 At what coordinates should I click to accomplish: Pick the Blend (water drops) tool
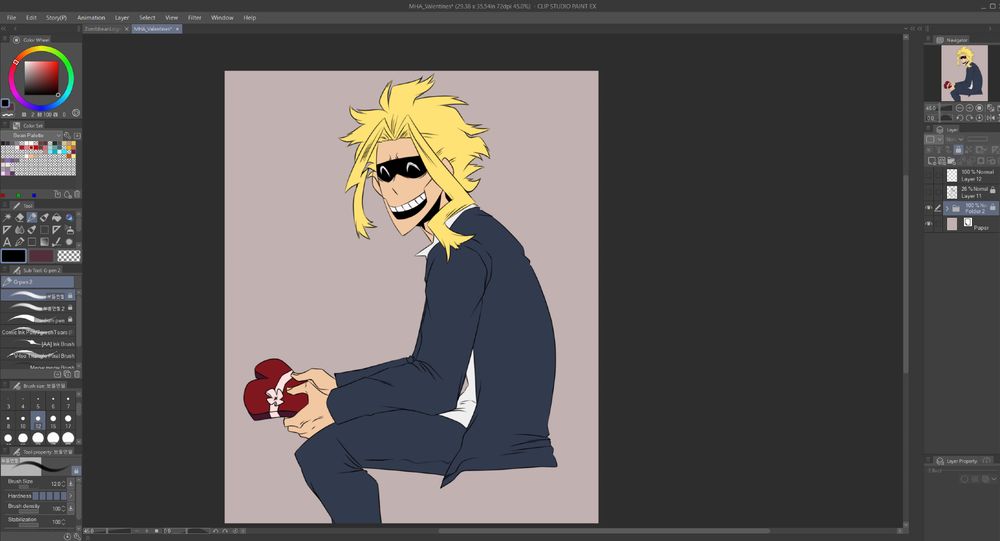point(19,230)
